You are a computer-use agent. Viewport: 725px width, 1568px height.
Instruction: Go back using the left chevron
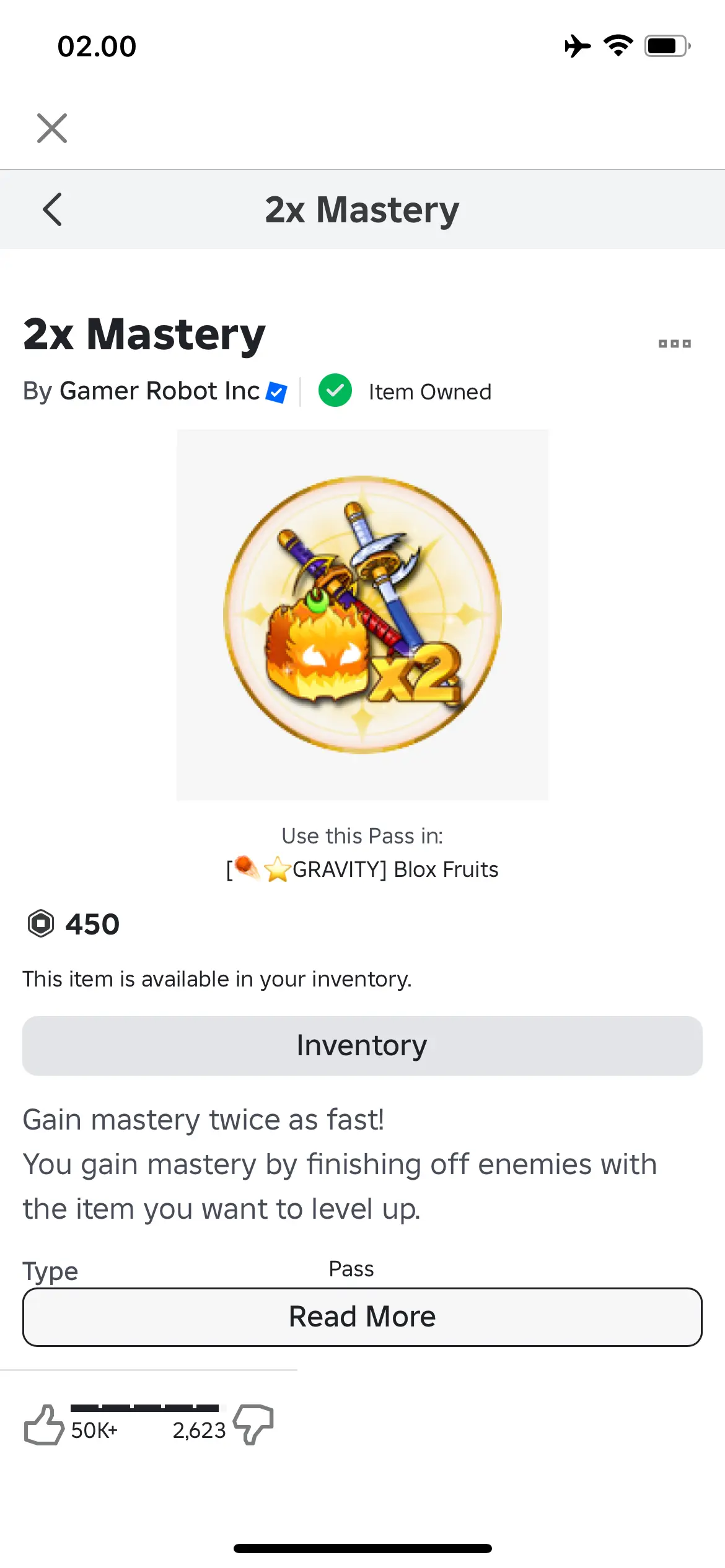point(53,209)
